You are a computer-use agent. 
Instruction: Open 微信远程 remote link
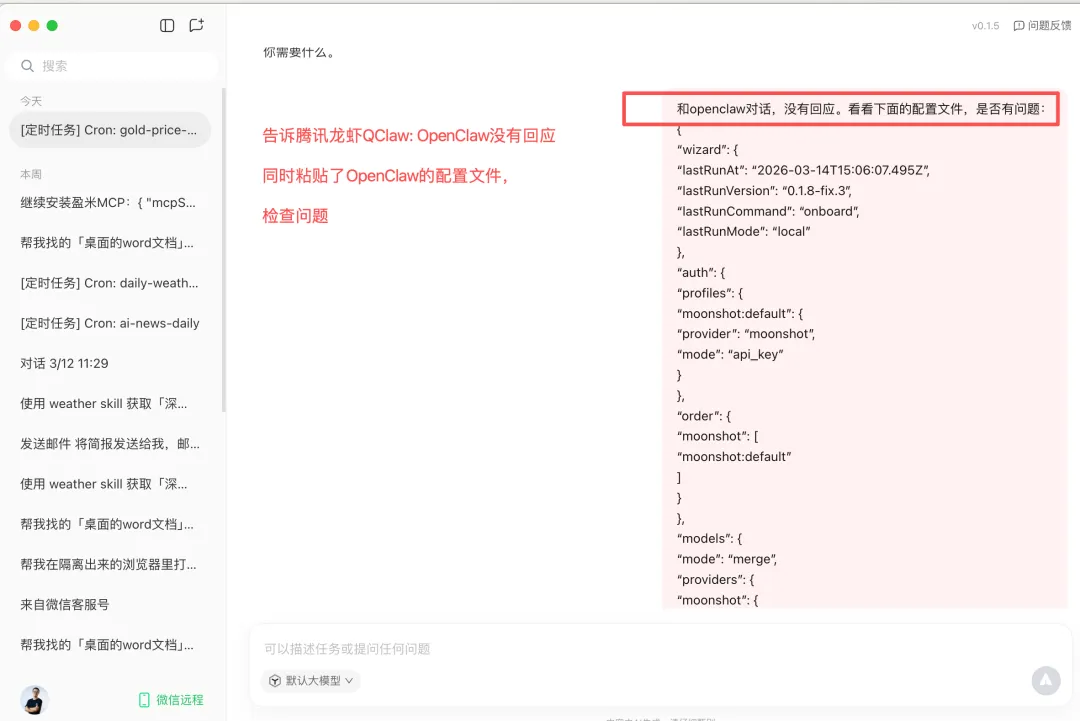tap(172, 700)
